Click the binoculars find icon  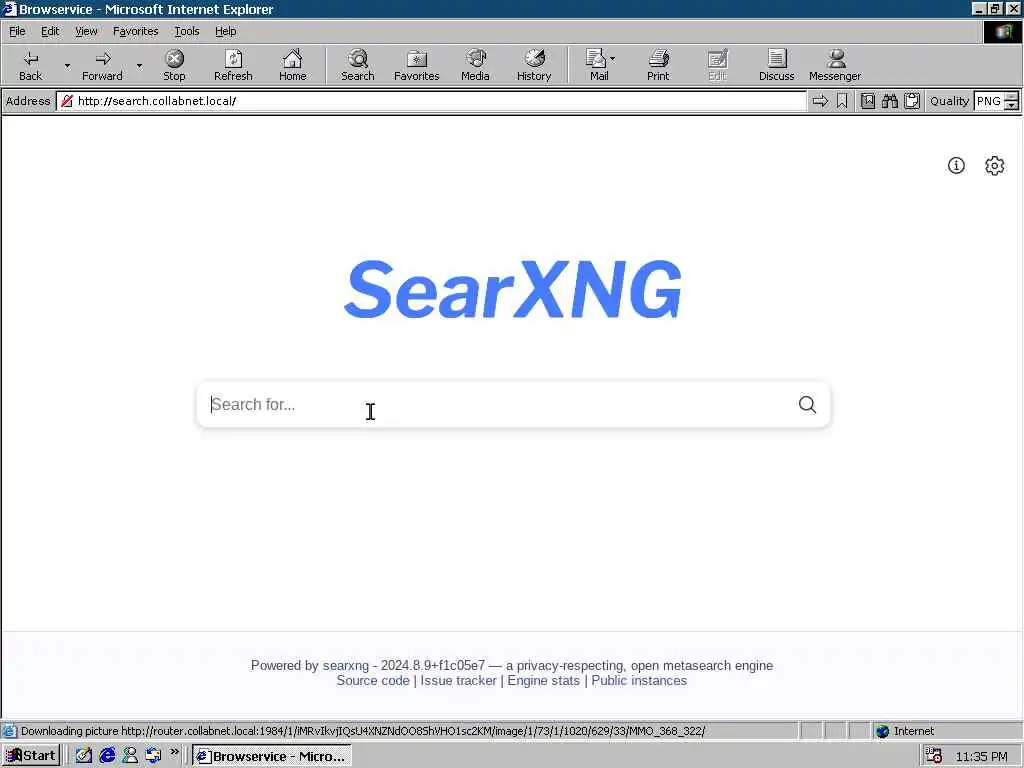(889, 101)
